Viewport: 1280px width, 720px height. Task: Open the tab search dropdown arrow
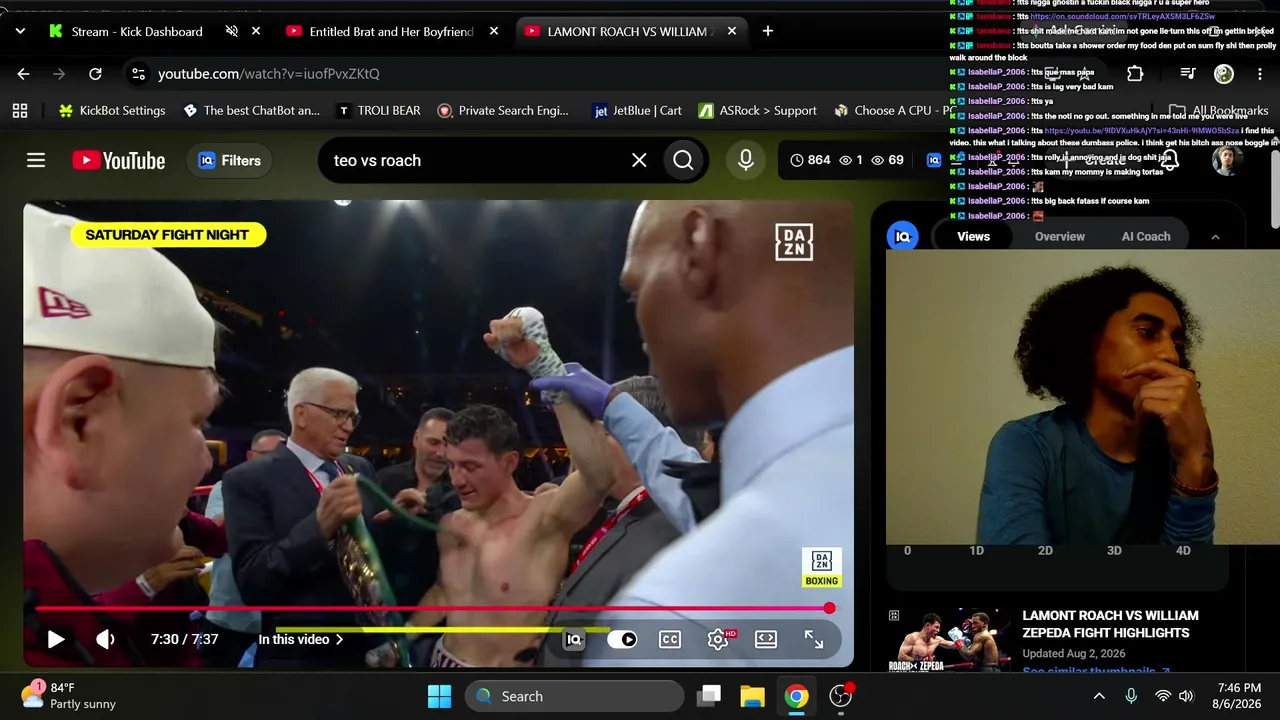coord(20,31)
